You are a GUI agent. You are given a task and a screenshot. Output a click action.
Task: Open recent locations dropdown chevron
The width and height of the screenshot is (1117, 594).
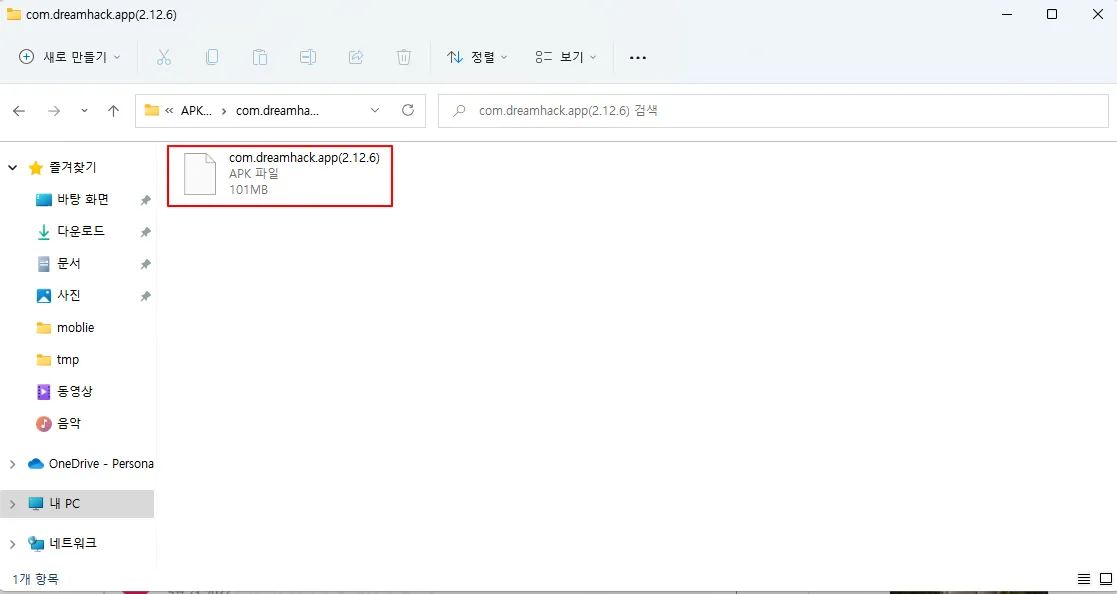pyautogui.click(x=85, y=111)
